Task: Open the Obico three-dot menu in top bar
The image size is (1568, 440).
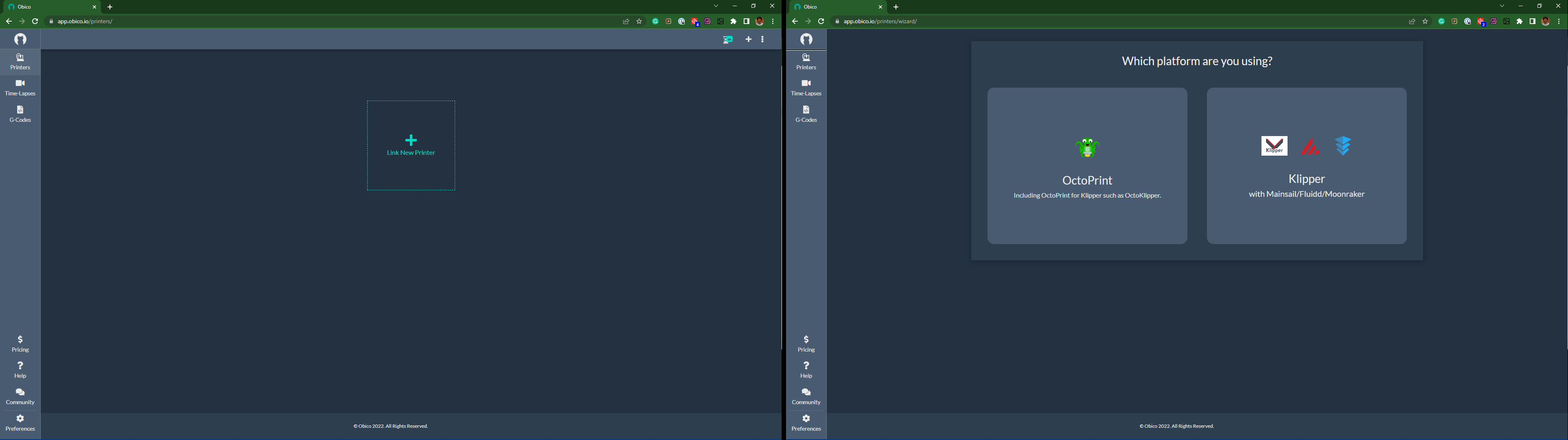Action: [763, 40]
